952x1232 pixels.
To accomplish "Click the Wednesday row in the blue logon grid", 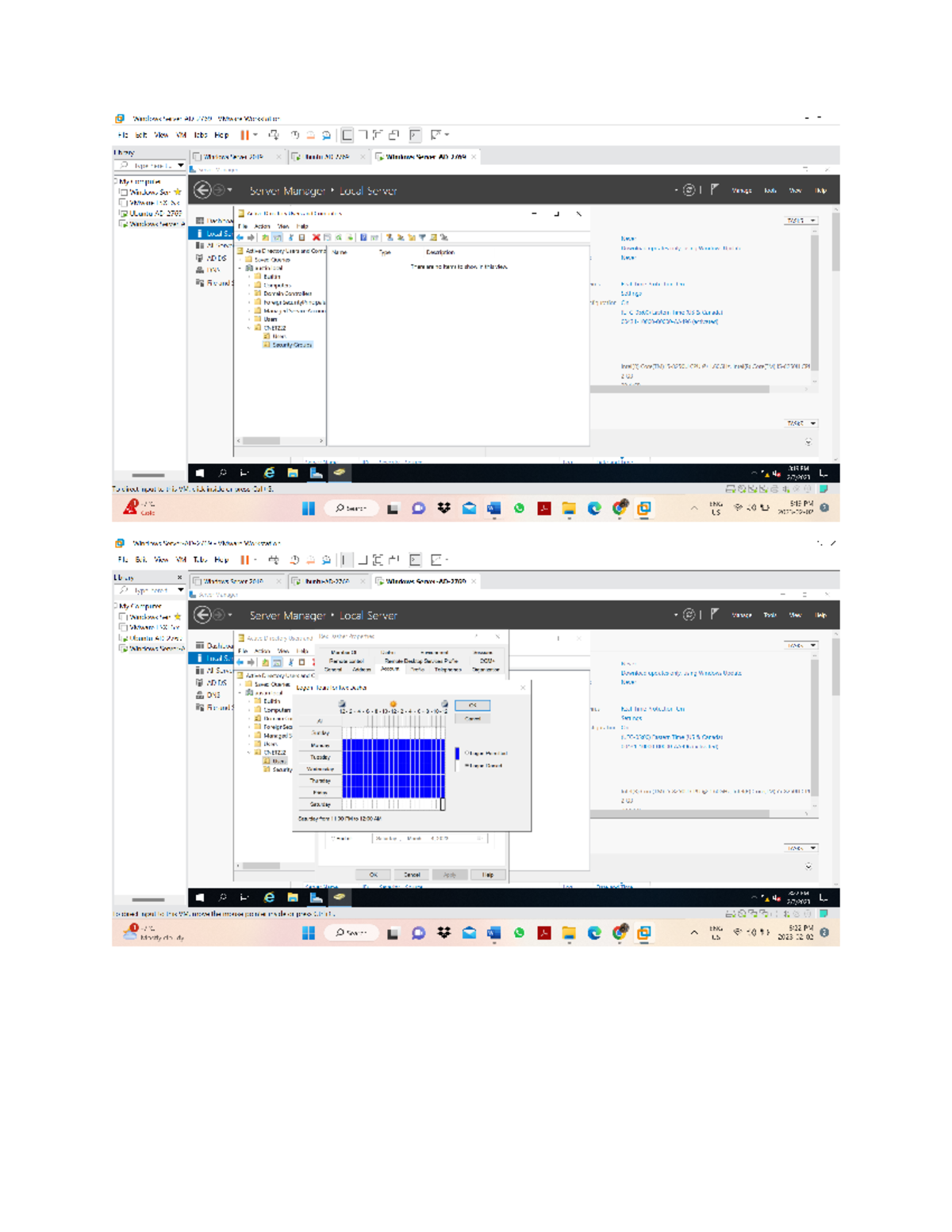I will [393, 769].
